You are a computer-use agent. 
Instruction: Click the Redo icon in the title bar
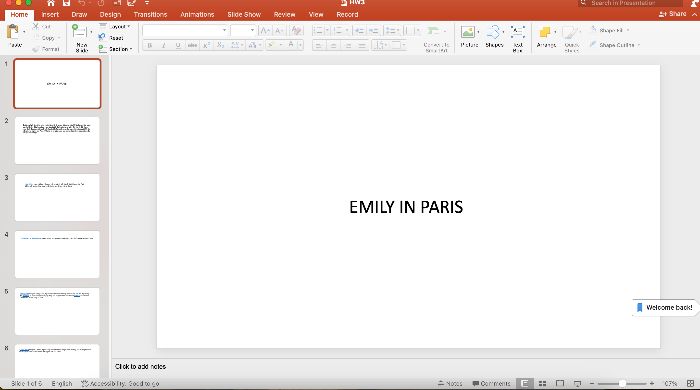pos(101,3)
